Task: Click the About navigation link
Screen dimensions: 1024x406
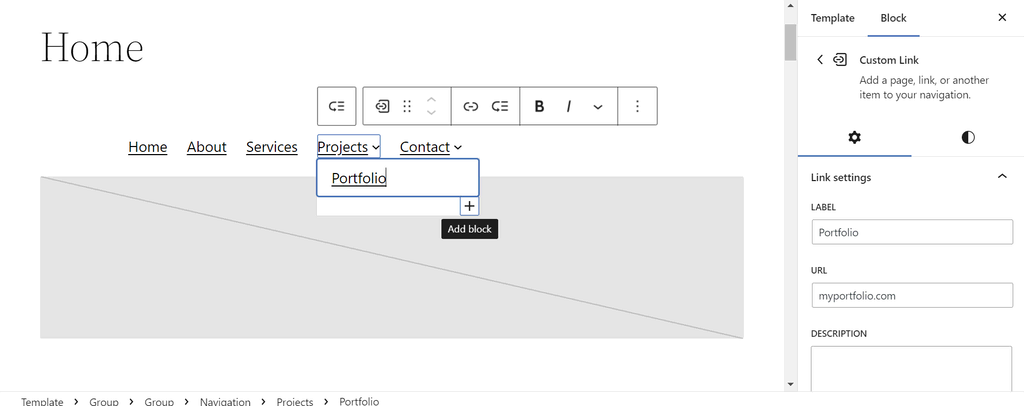Action: [x=206, y=147]
